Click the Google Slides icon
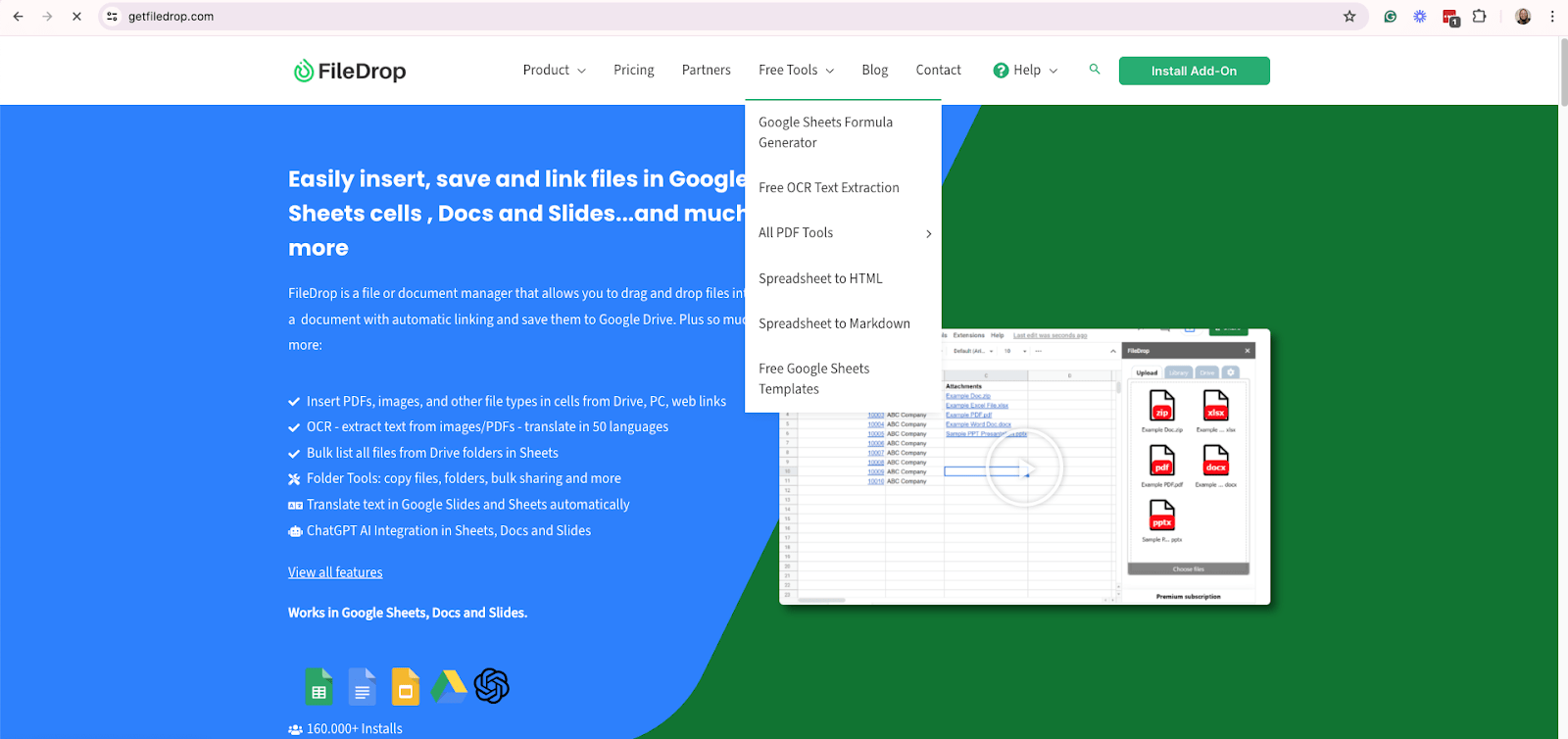The height and width of the screenshot is (739, 1568). click(405, 686)
